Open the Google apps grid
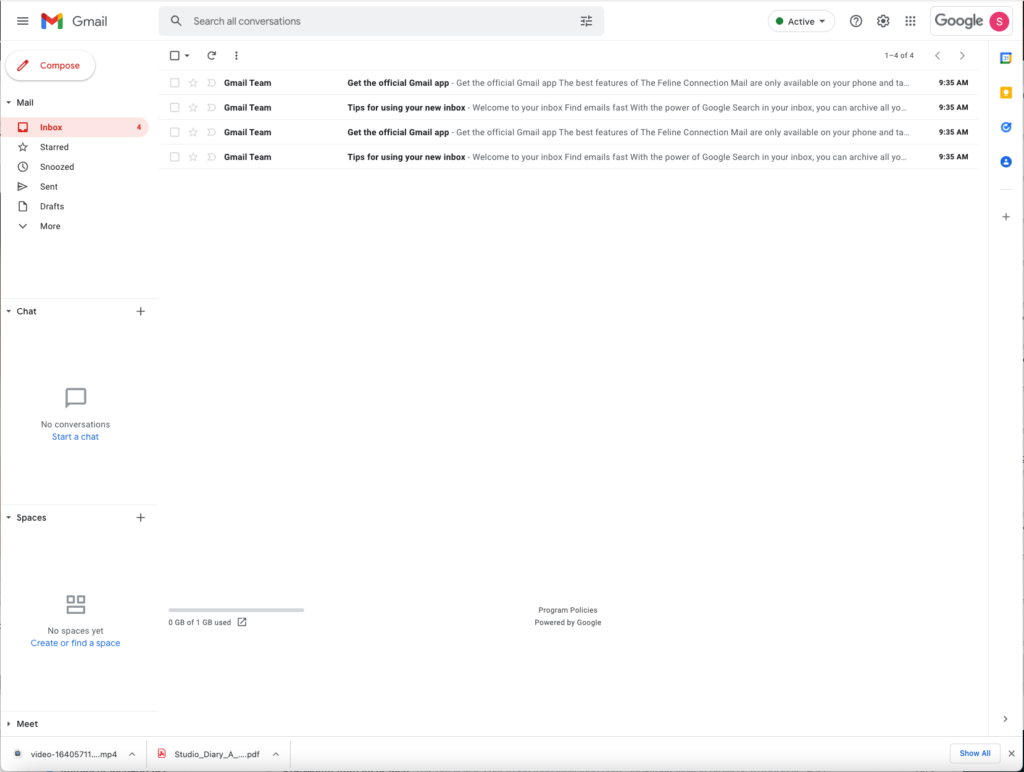The image size is (1024, 772). (910, 21)
